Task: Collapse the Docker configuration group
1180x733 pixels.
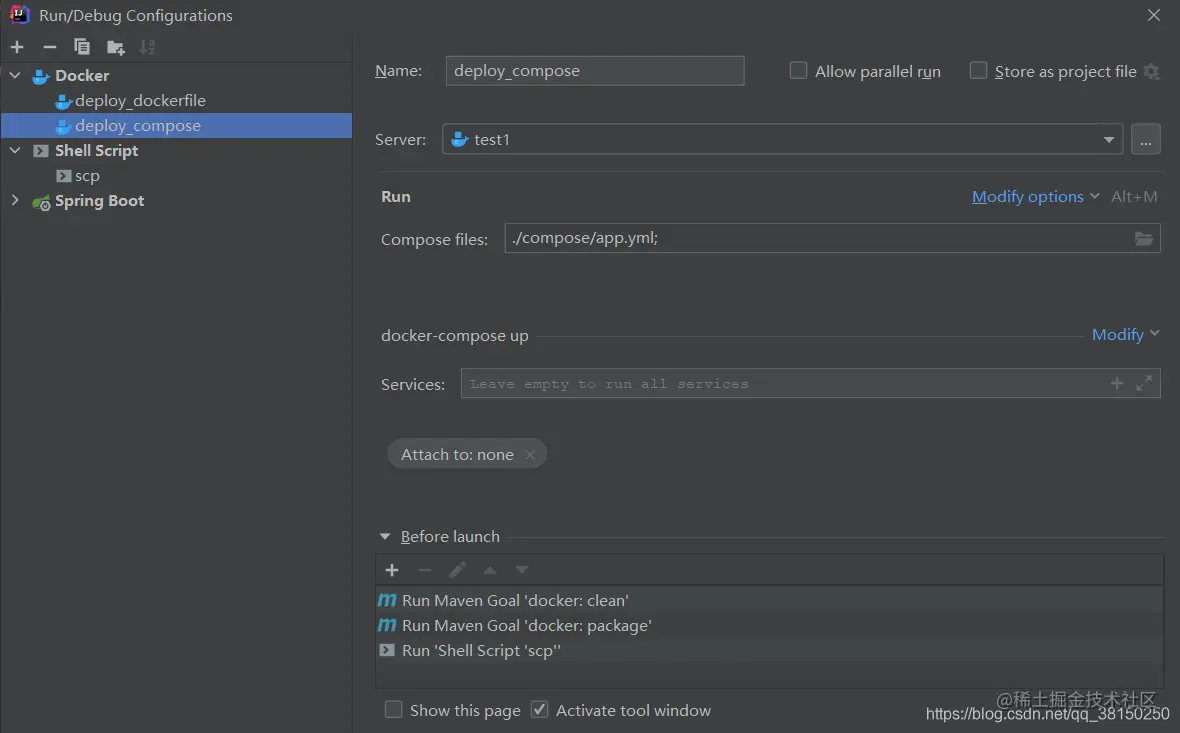Action: [15, 75]
